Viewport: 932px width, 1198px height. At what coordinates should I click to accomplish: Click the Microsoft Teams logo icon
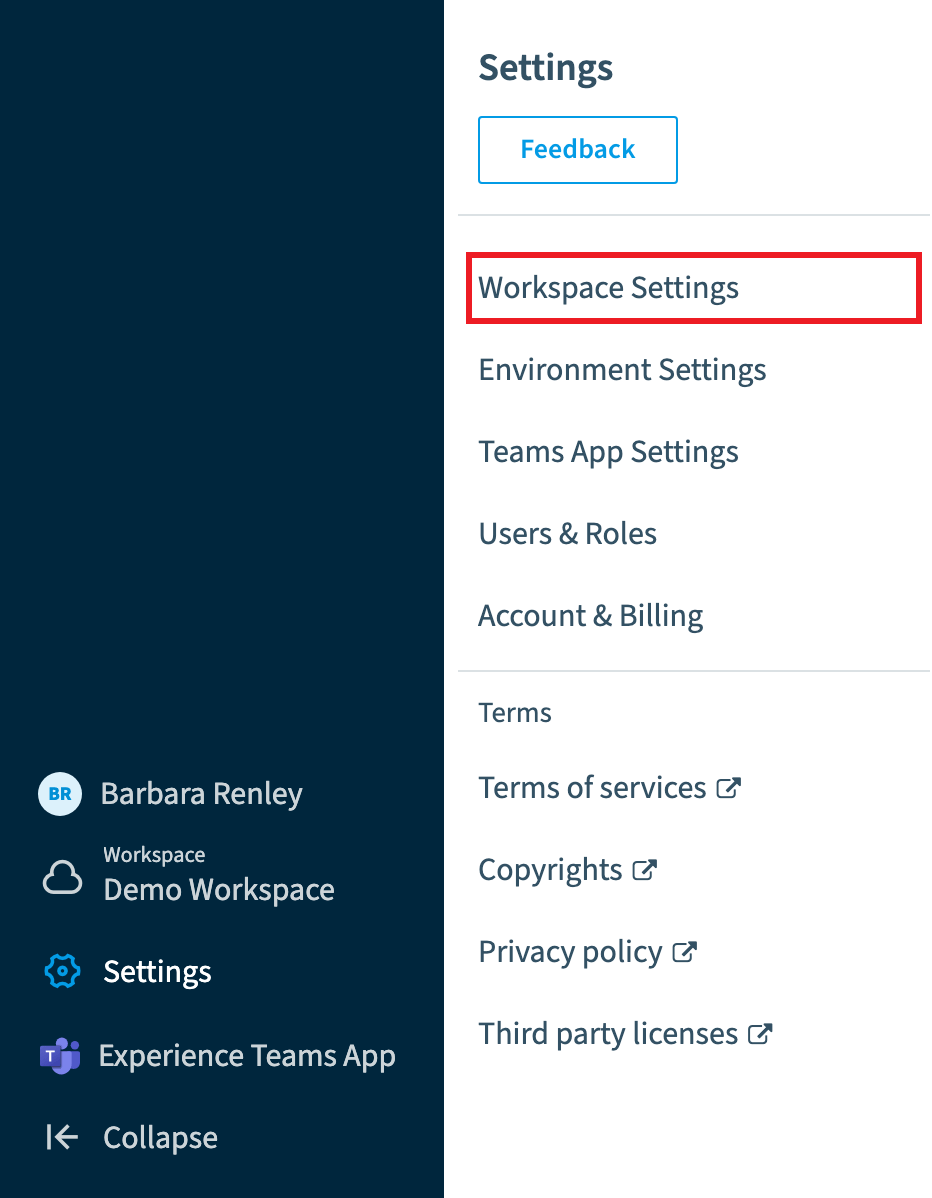point(60,1056)
